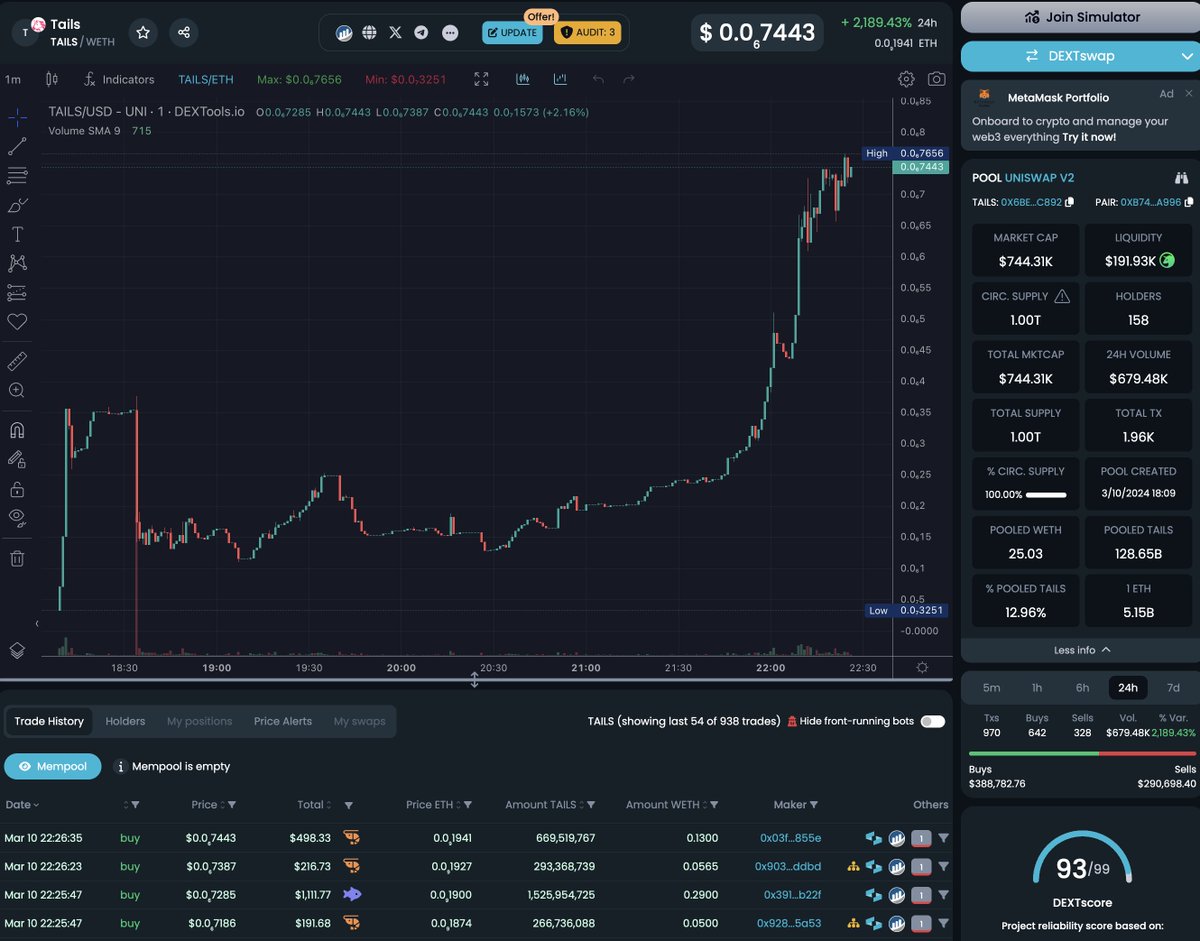The width and height of the screenshot is (1200, 941).
Task: Open the Indicators menu
Action: [119, 79]
